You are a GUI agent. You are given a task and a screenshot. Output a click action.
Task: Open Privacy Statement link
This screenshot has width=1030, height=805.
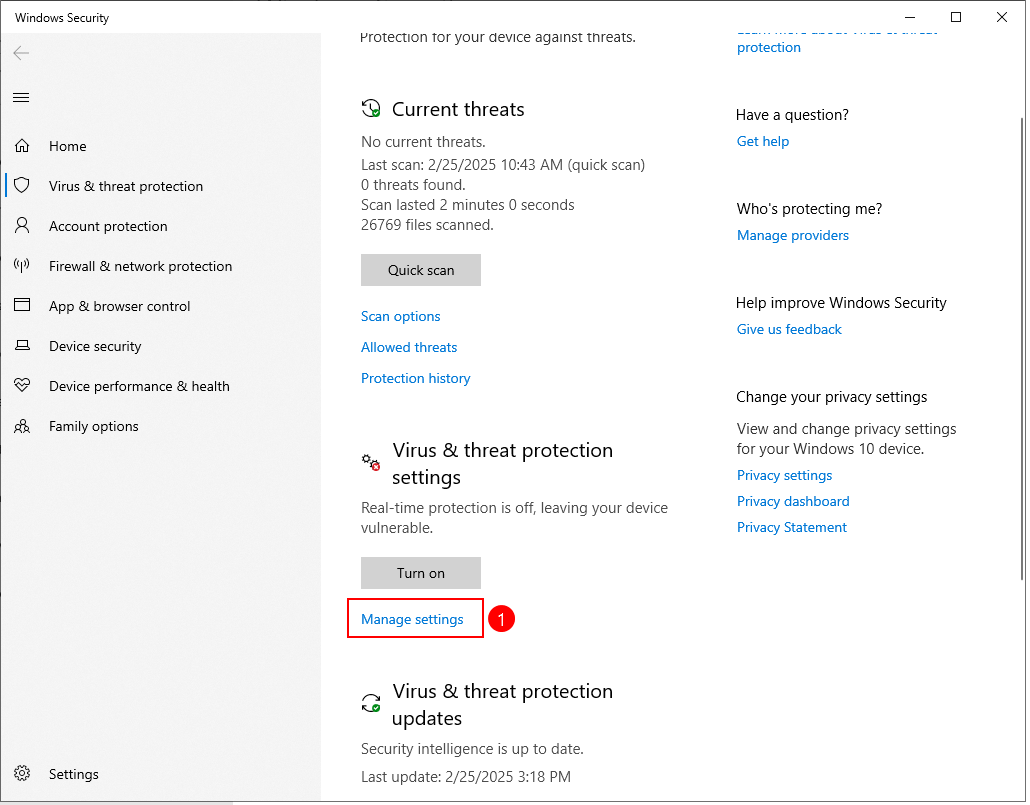[x=792, y=528]
